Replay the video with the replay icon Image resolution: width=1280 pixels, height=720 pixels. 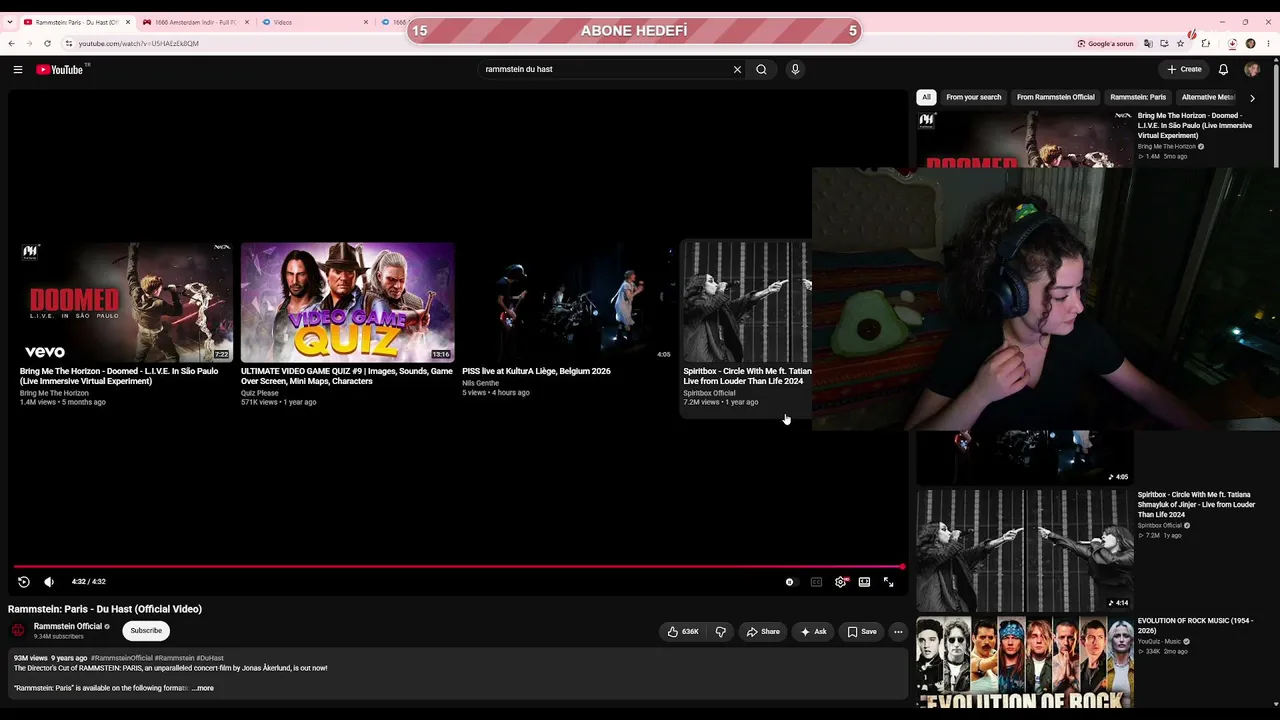[x=24, y=582]
